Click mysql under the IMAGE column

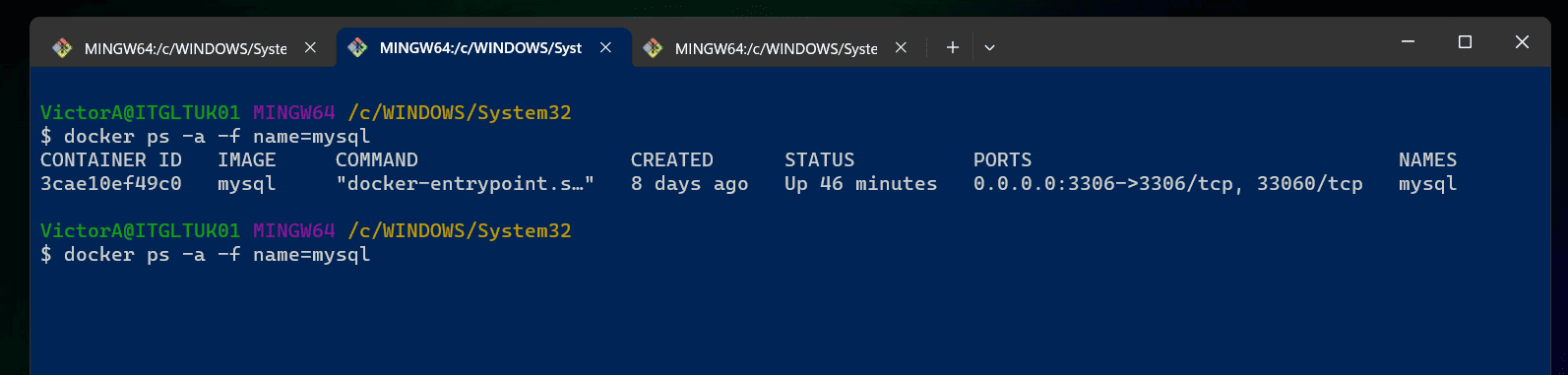pos(247,184)
